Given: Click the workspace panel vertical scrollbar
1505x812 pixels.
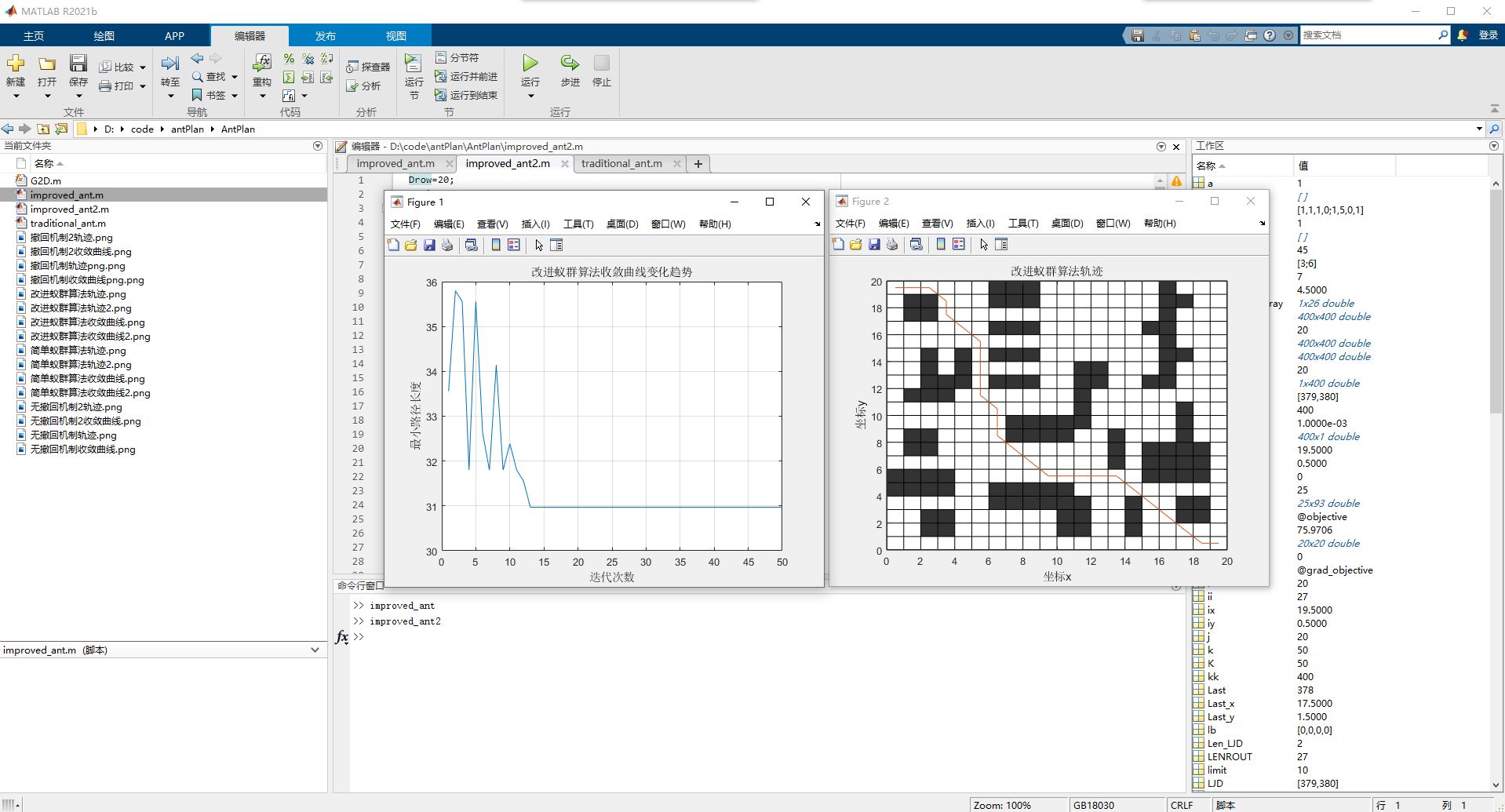Looking at the screenshot, I should 1496,314.
